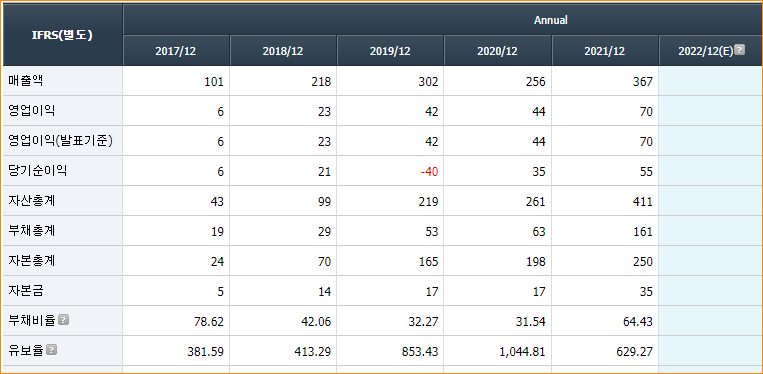
Task: Select 부채비율 value 31.54
Action: pos(531,321)
